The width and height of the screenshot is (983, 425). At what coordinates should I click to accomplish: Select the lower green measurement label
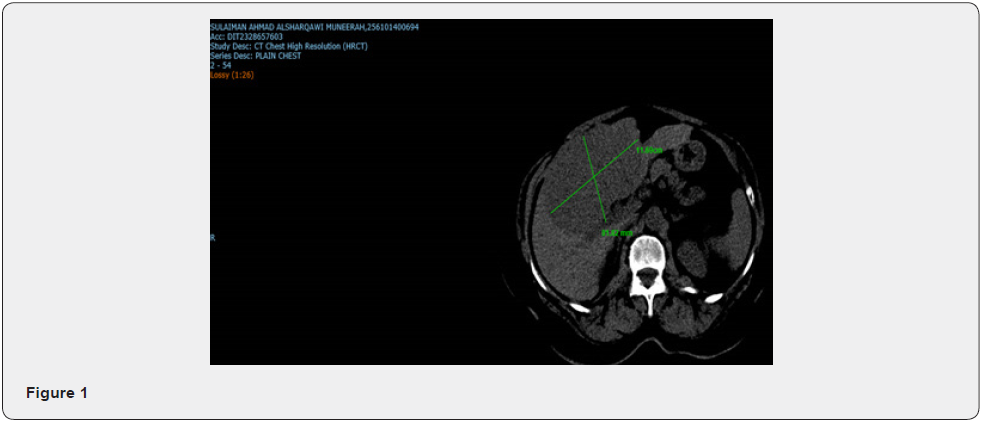pyautogui.click(x=617, y=233)
